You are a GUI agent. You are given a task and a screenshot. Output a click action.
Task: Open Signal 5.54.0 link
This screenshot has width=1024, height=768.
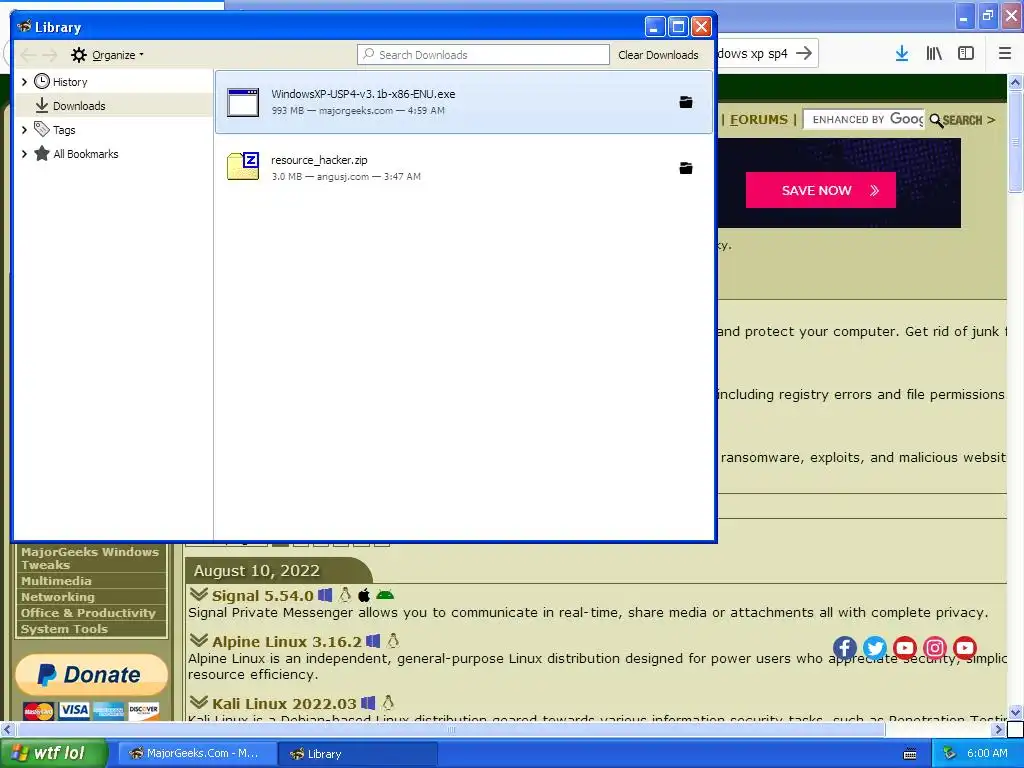coord(263,596)
